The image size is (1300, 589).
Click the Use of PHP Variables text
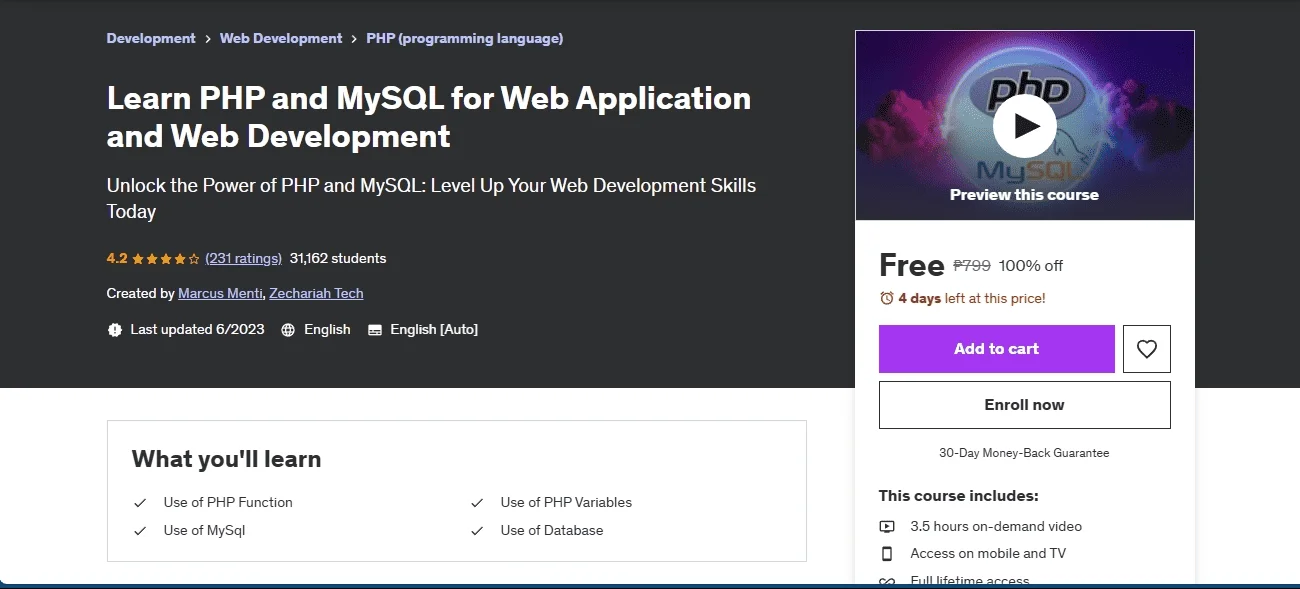[x=566, y=502]
